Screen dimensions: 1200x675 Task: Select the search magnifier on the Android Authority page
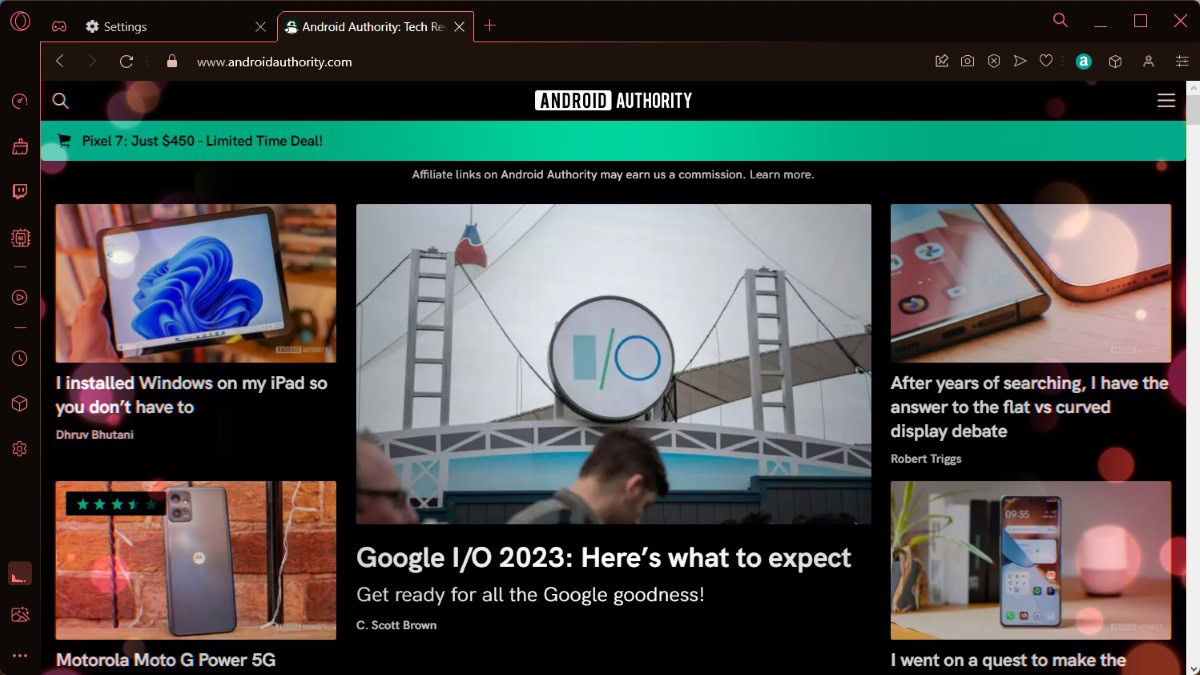click(60, 100)
